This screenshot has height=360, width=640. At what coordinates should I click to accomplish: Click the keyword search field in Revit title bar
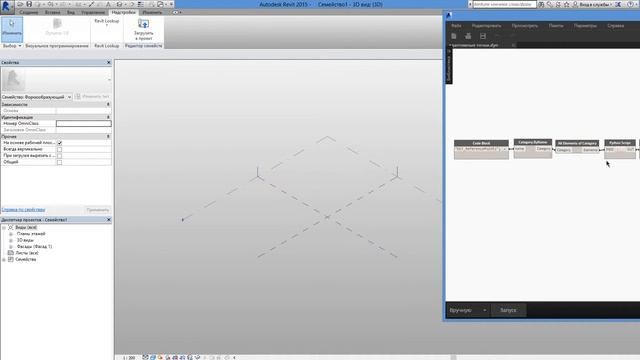click(x=504, y=4)
